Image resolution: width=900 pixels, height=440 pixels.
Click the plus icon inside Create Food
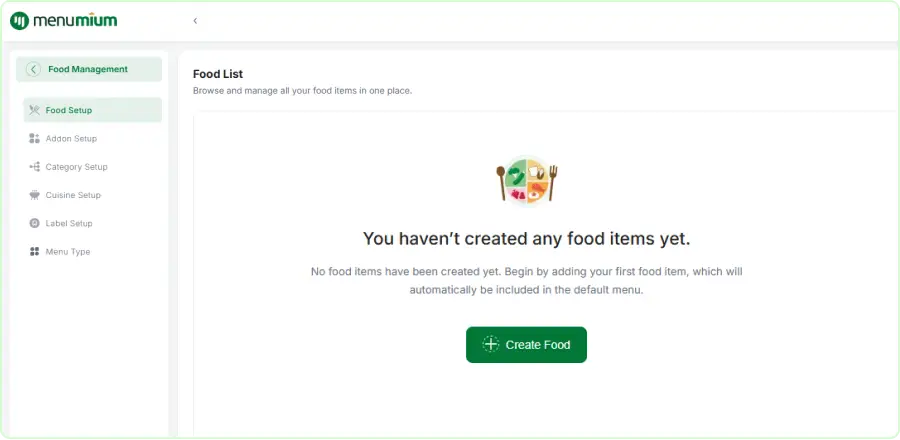(491, 344)
